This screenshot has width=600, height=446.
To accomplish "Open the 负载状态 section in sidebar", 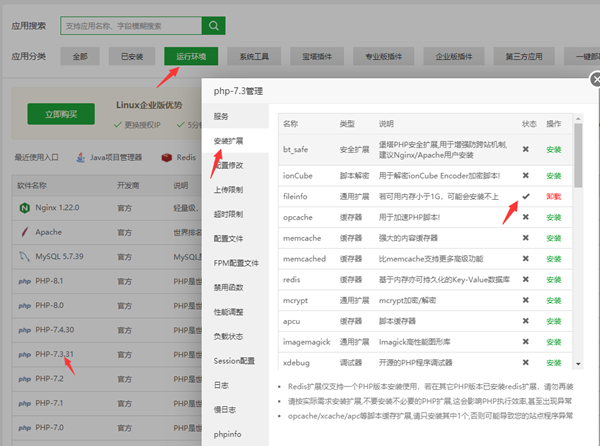I will coord(235,337).
